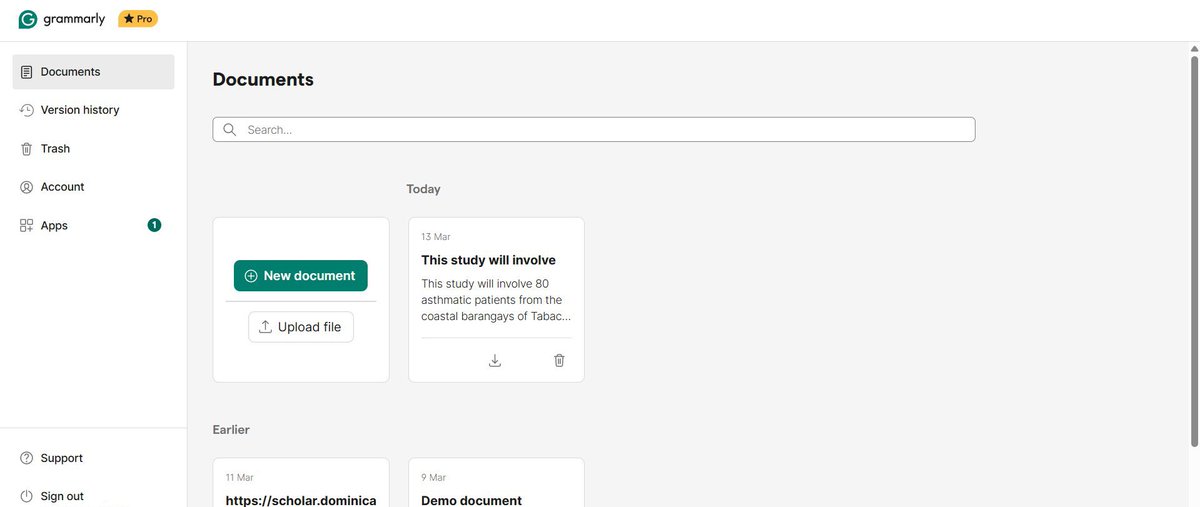1200x507 pixels.
Task: Open the https://scholar.dominica document card
Action: click(301, 483)
